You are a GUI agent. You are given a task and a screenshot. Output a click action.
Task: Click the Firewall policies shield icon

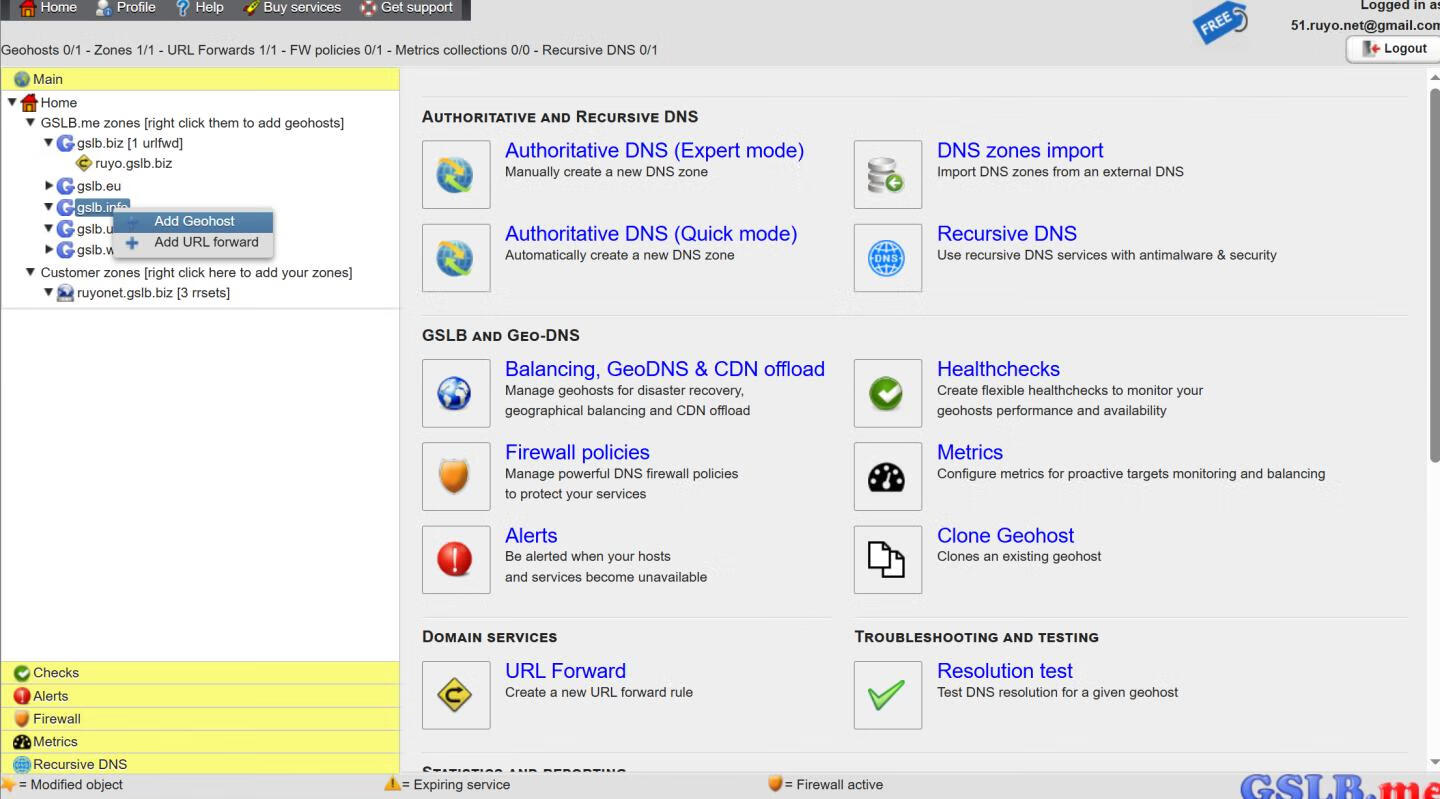tap(456, 476)
